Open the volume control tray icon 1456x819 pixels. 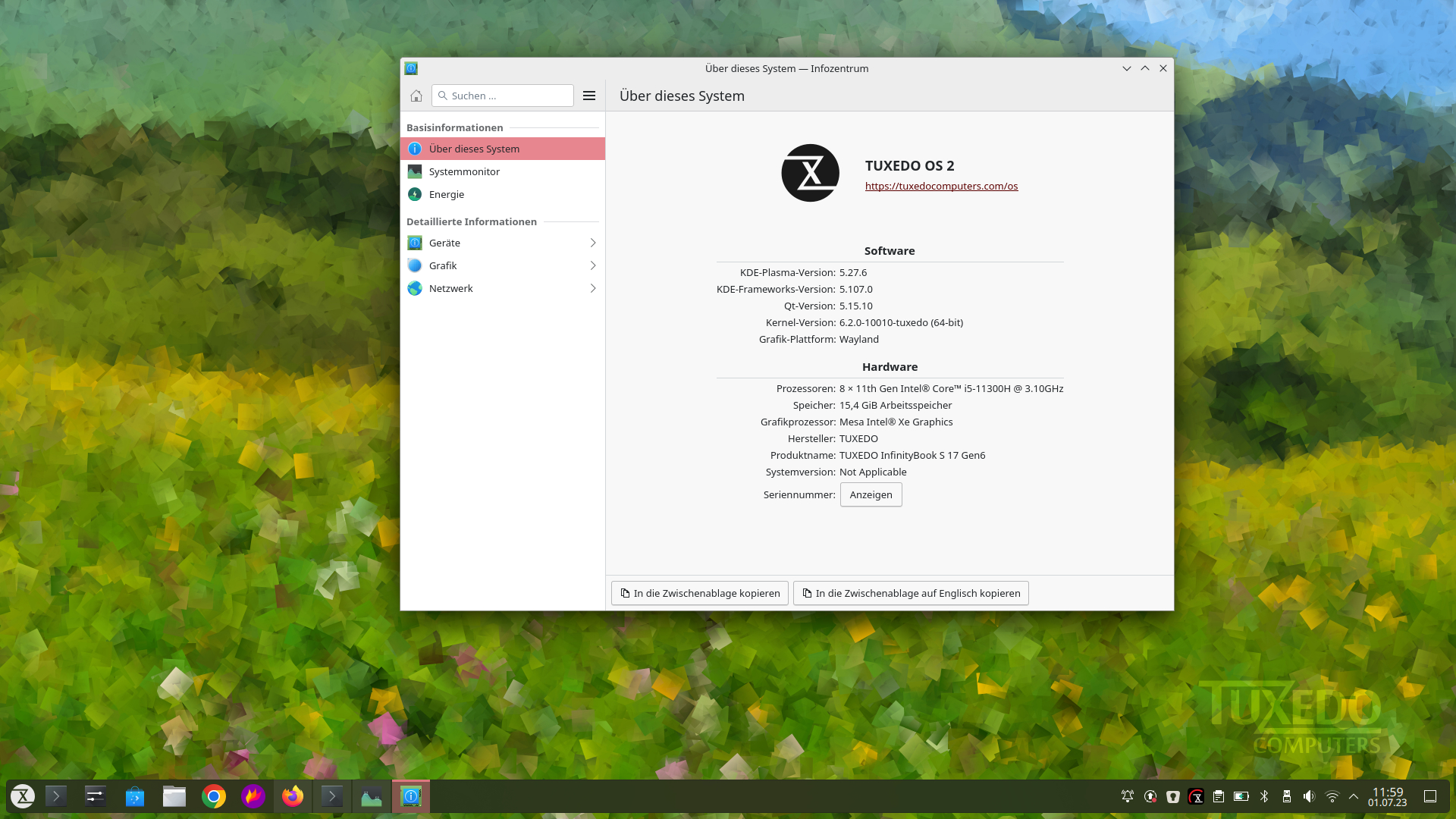1309,796
